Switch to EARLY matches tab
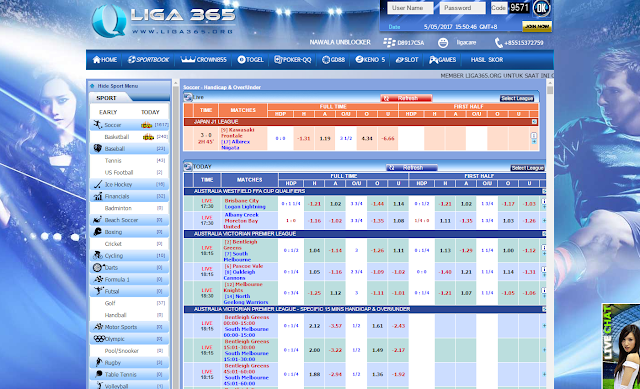Image resolution: width=640 pixels, height=389 pixels. pos(108,112)
